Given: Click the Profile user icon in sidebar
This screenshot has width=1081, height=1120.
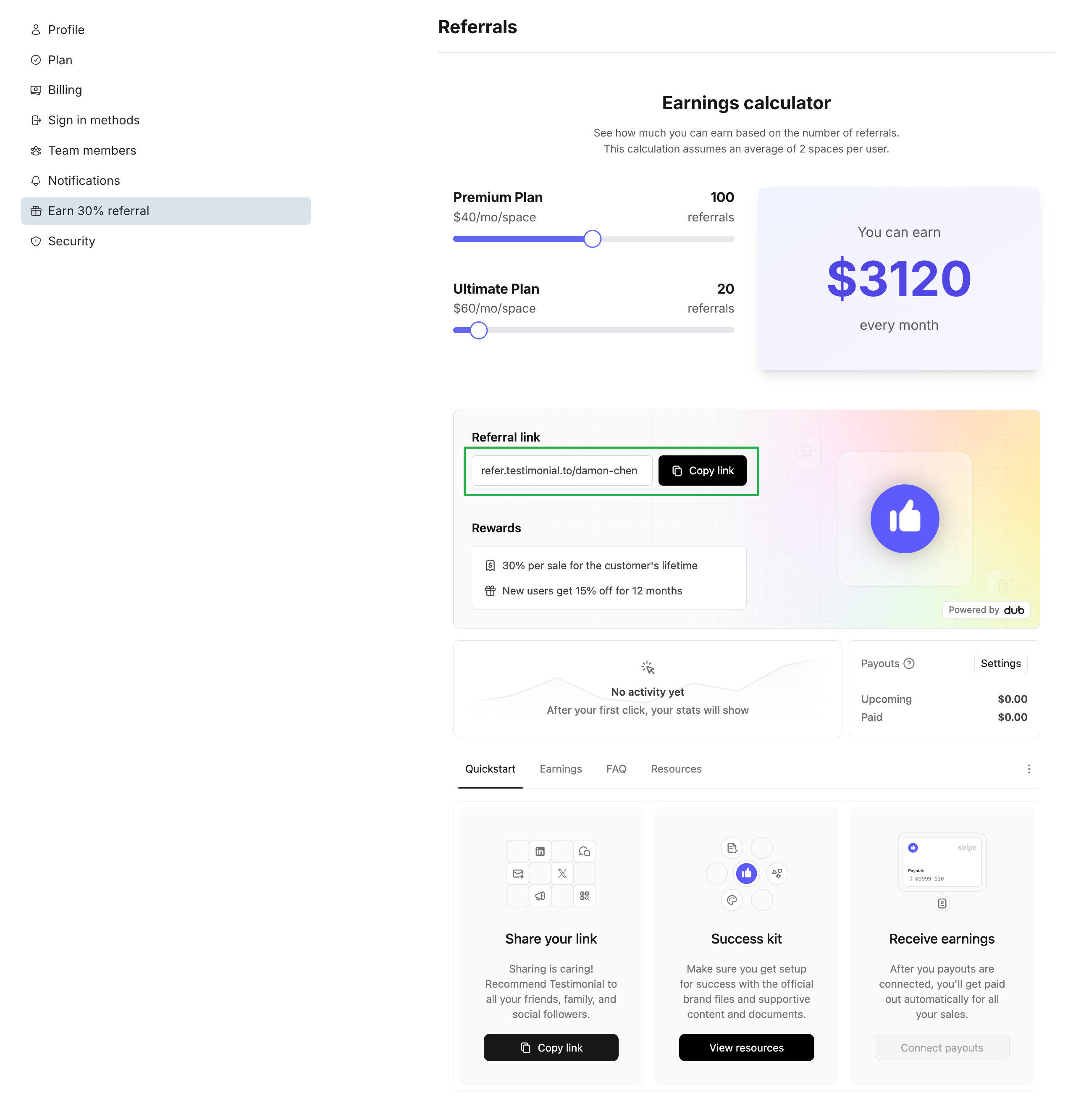Looking at the screenshot, I should (x=35, y=30).
